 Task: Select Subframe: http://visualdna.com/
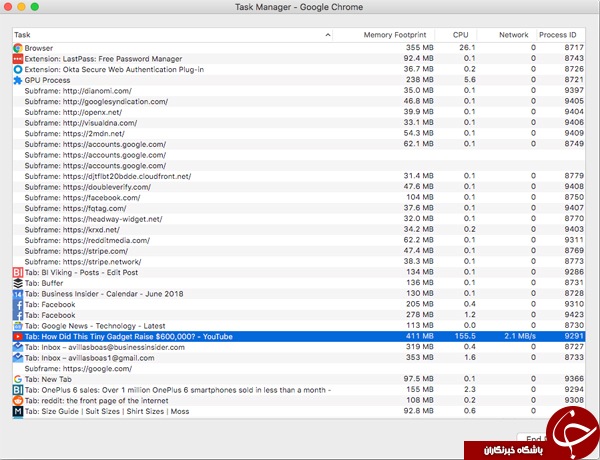pyautogui.click(x=298, y=123)
